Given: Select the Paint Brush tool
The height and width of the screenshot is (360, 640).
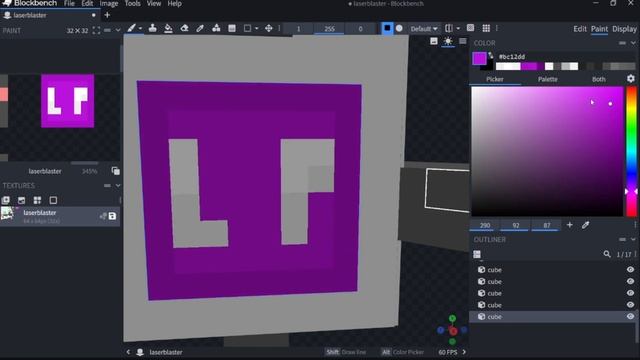Looking at the screenshot, I should pos(131,28).
